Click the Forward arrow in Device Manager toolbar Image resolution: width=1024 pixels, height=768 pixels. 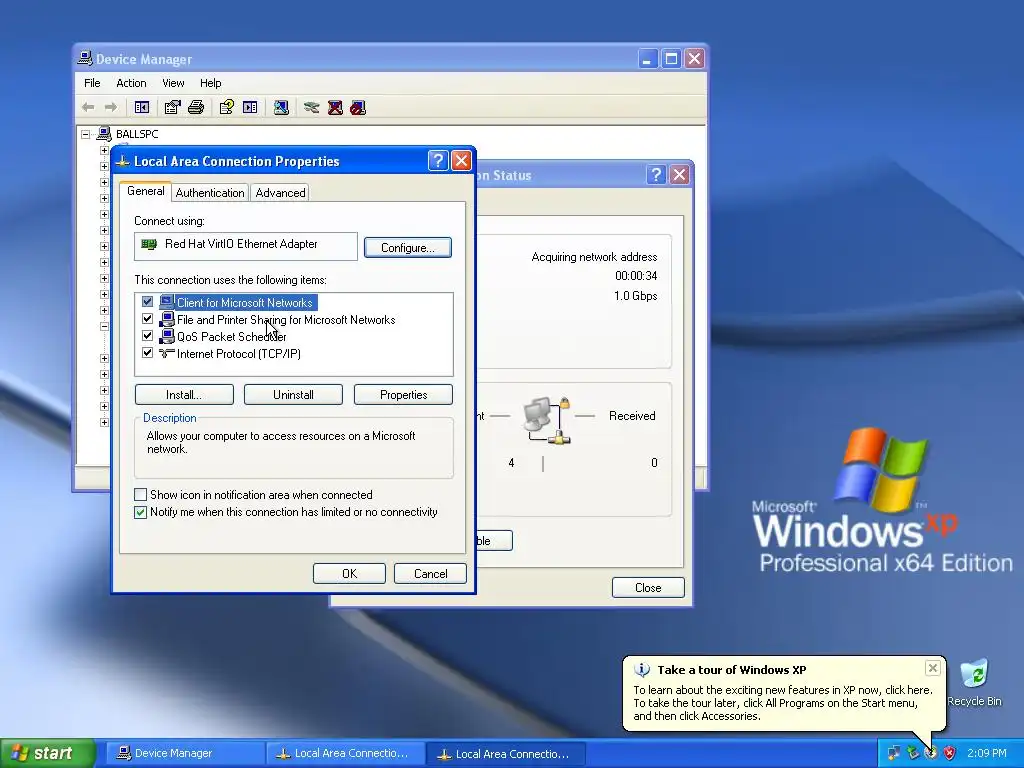click(111, 107)
